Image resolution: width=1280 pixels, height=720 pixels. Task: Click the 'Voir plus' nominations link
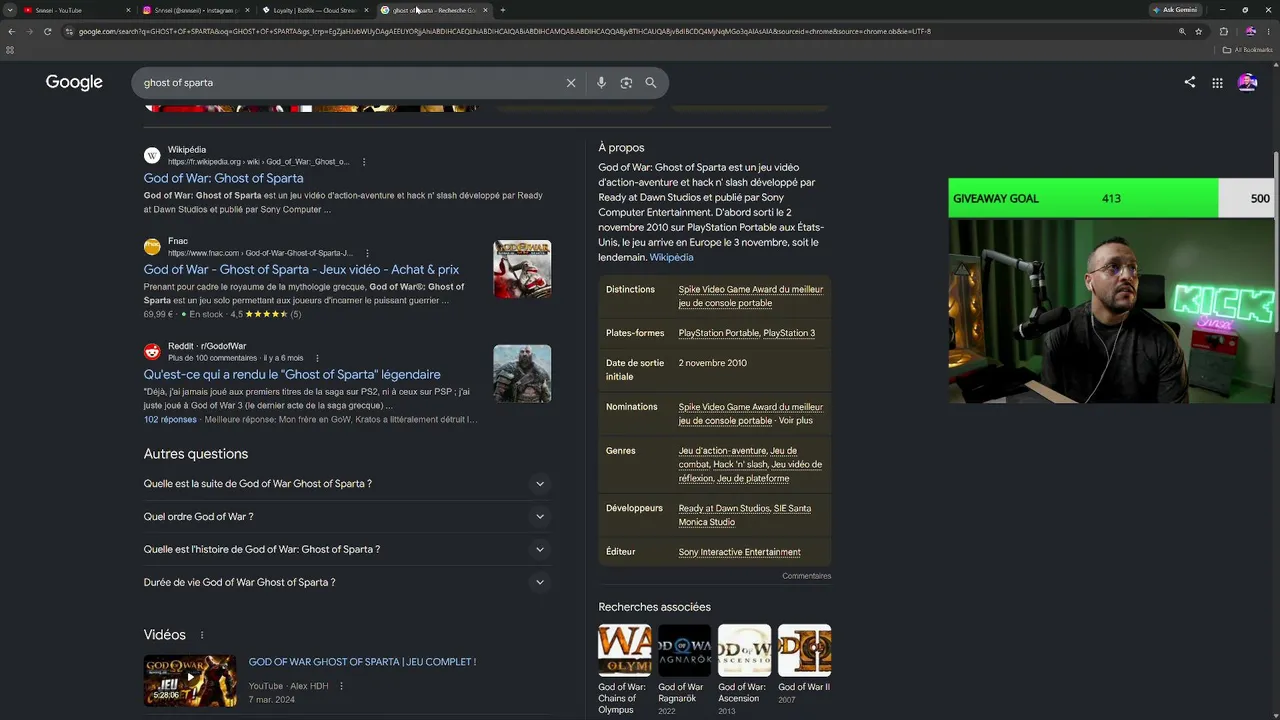(x=796, y=421)
